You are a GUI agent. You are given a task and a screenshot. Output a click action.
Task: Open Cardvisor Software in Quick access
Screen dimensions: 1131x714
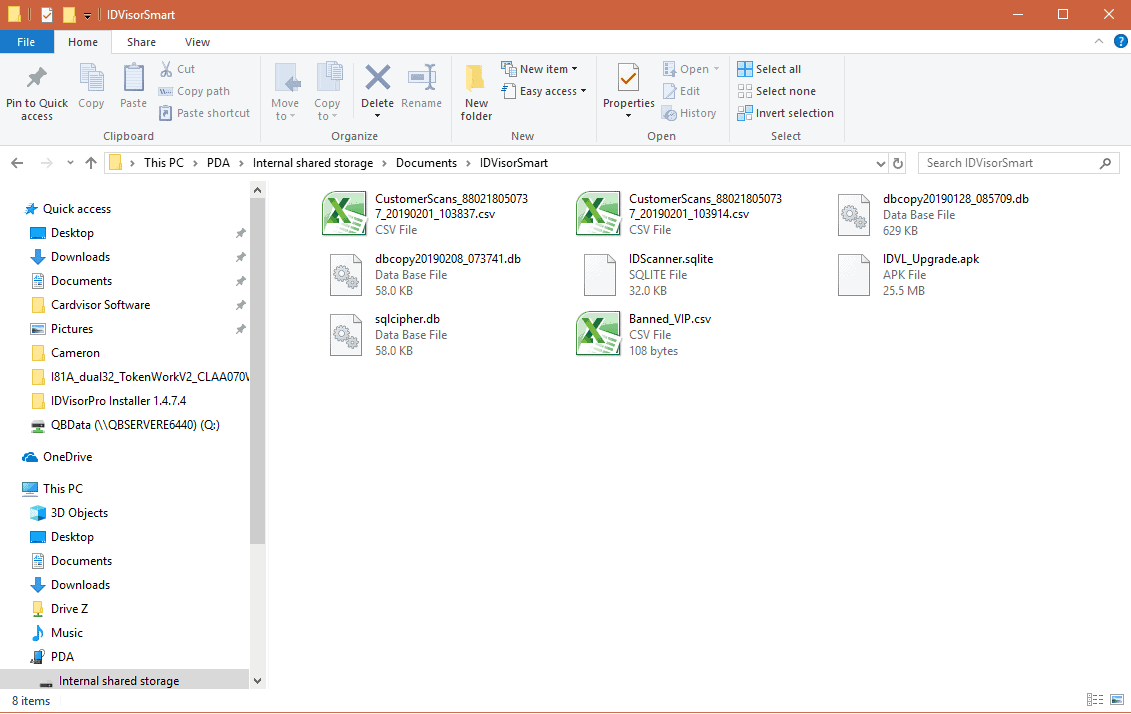point(100,305)
